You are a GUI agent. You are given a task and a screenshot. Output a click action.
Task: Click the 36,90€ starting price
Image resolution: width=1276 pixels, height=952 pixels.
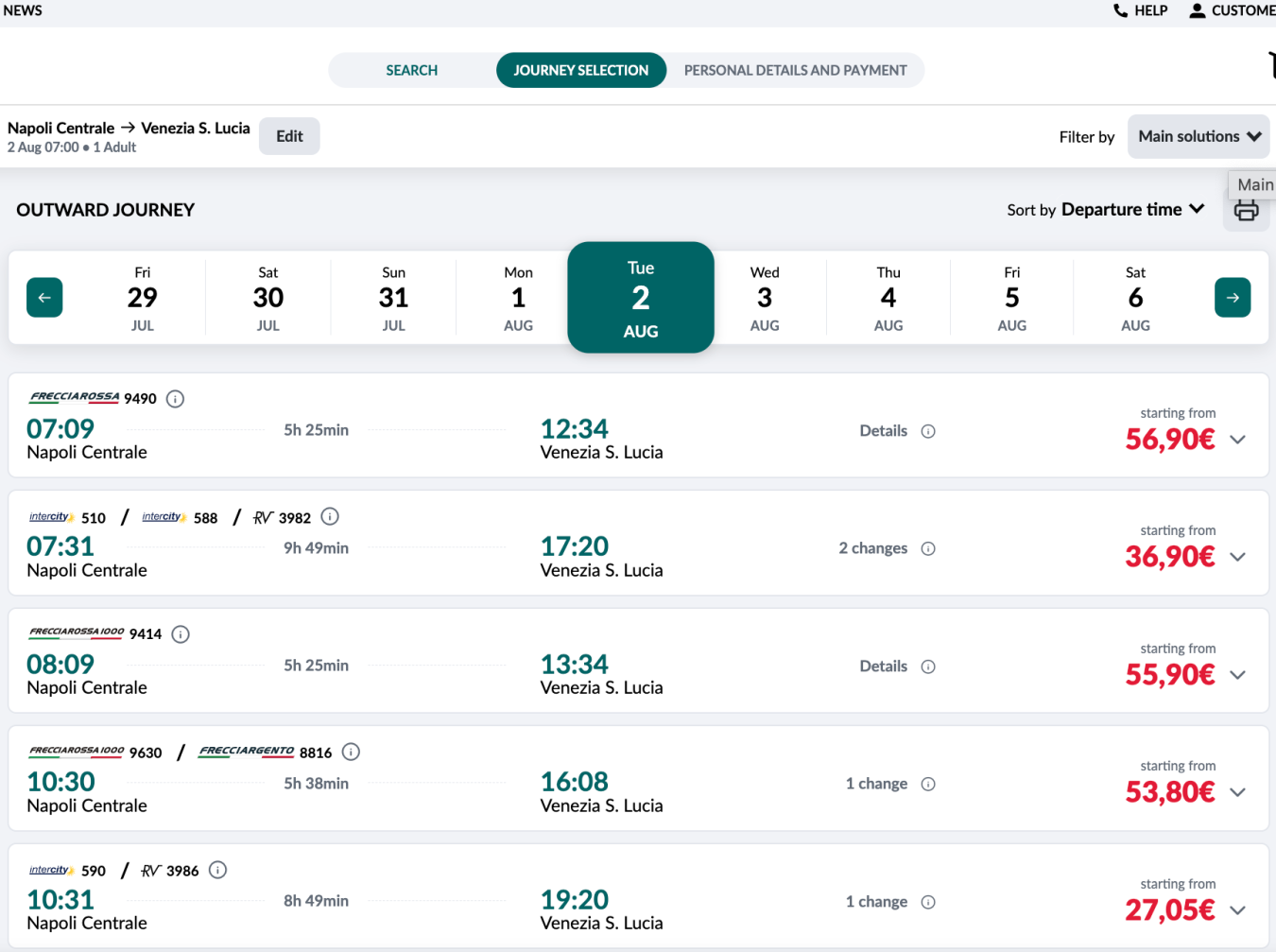pyautogui.click(x=1170, y=557)
